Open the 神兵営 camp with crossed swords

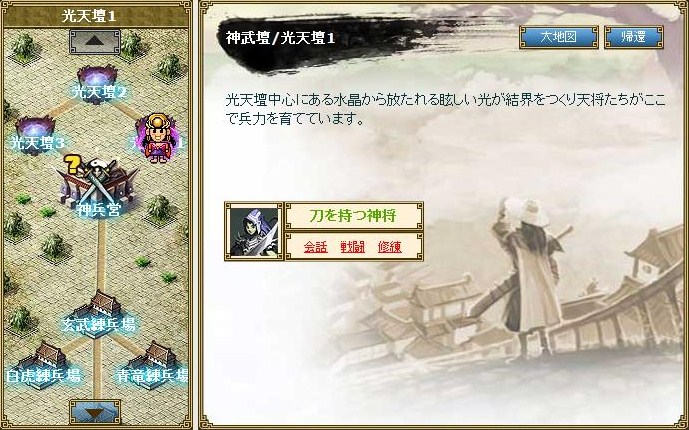click(98, 189)
